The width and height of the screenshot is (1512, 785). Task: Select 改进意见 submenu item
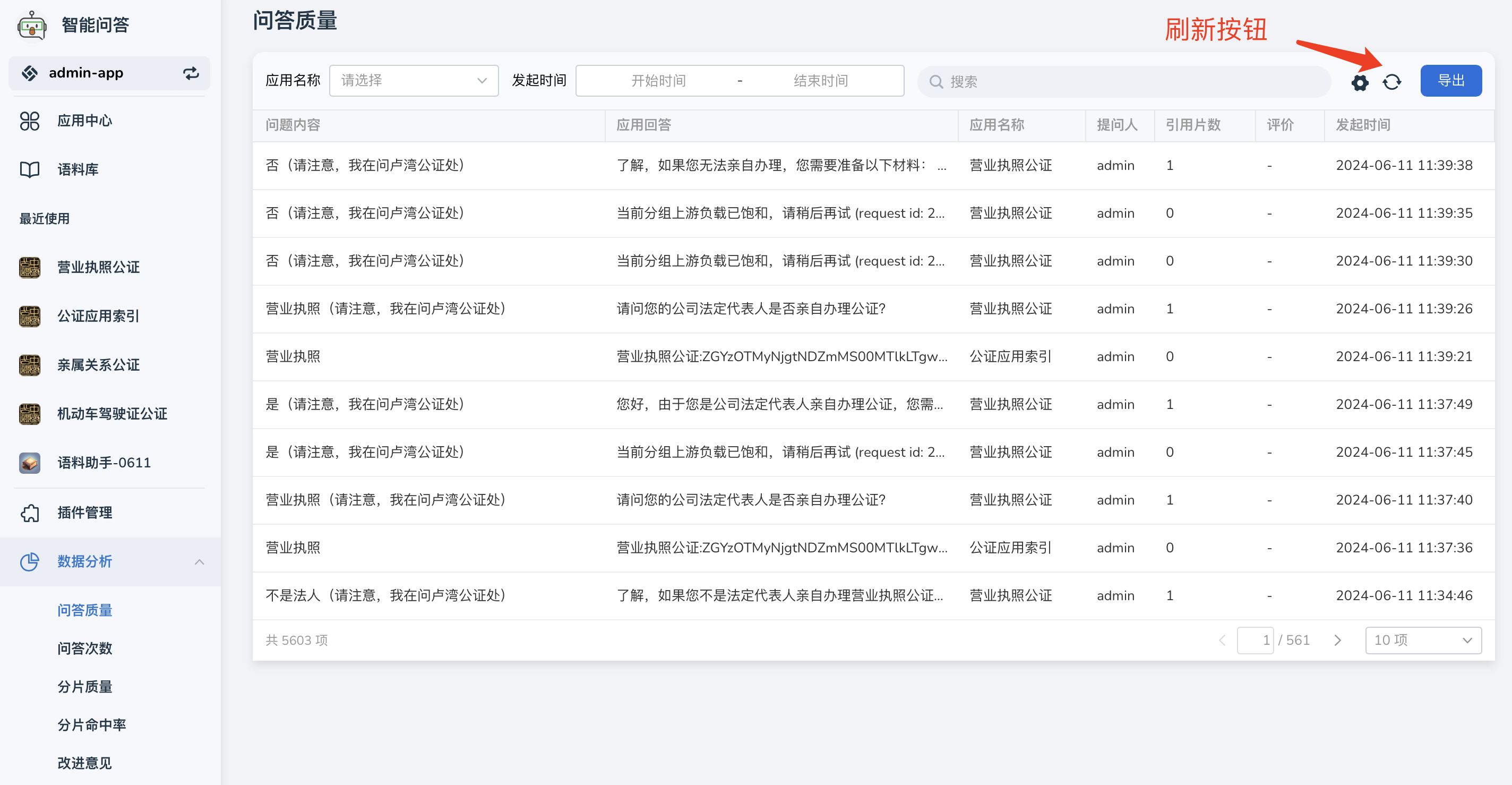84,763
